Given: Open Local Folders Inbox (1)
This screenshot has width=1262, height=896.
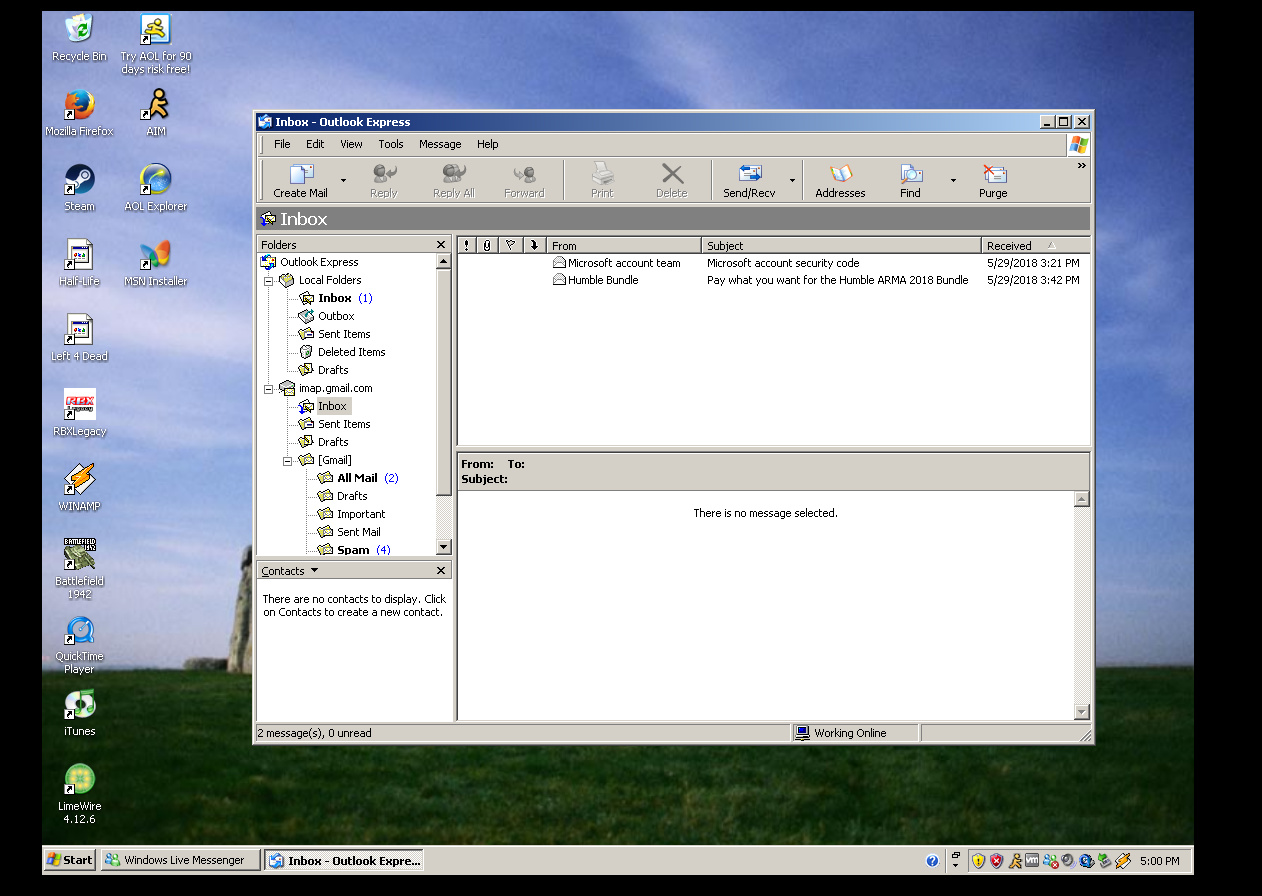Looking at the screenshot, I should coord(335,299).
